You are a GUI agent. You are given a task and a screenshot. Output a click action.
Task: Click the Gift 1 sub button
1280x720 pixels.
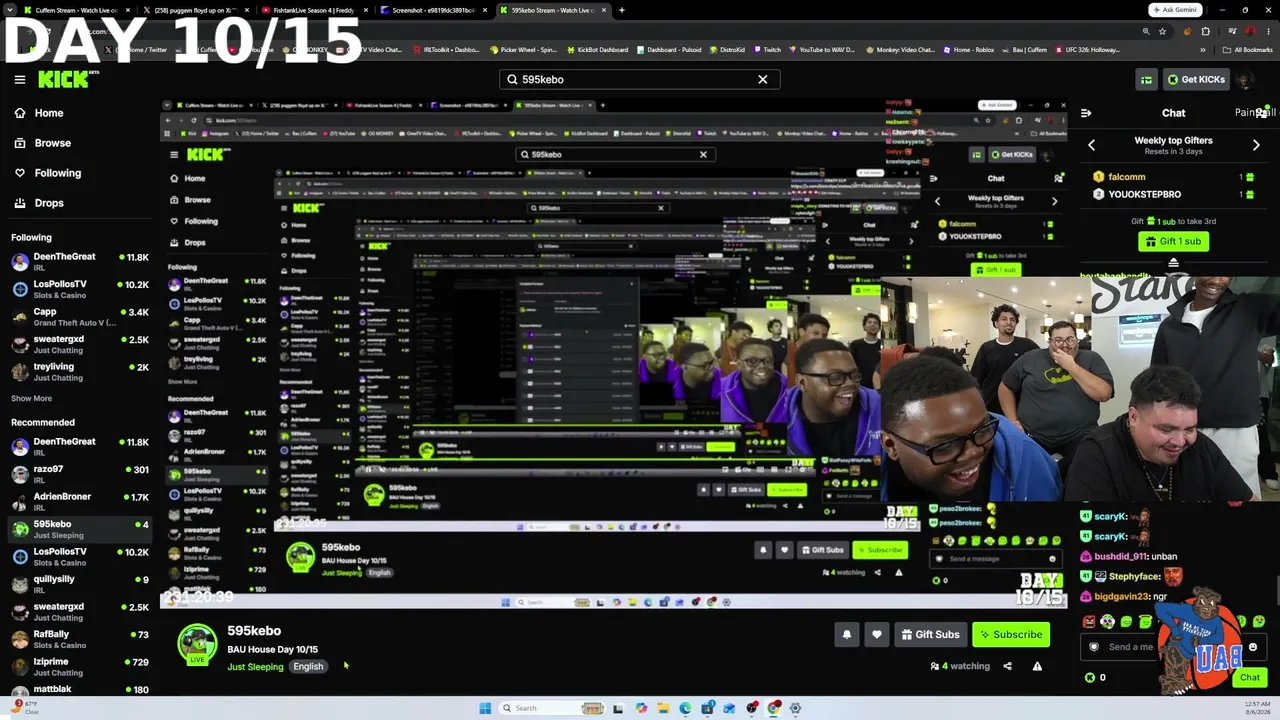coord(1173,241)
